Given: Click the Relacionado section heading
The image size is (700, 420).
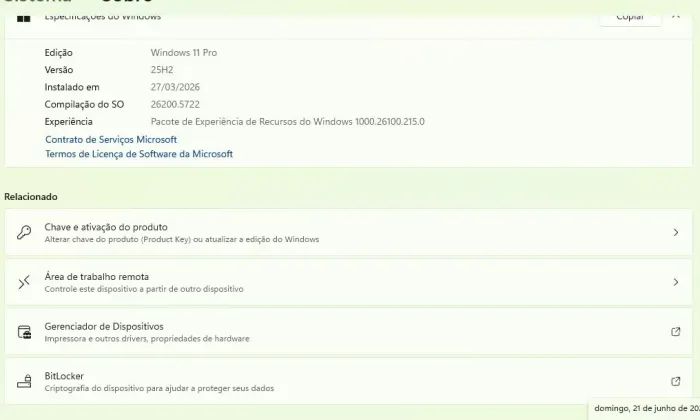Looking at the screenshot, I should tap(31, 196).
